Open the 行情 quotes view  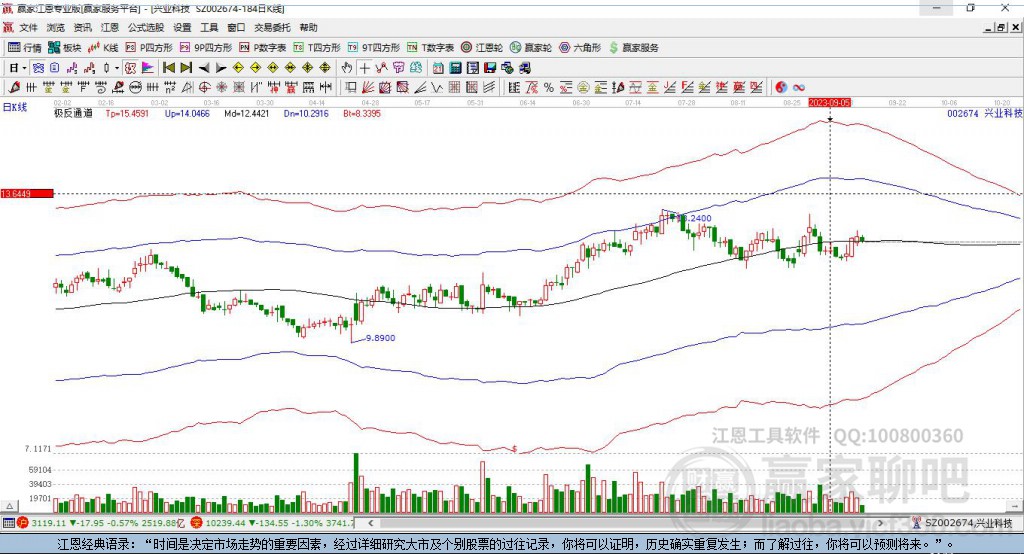coord(25,48)
